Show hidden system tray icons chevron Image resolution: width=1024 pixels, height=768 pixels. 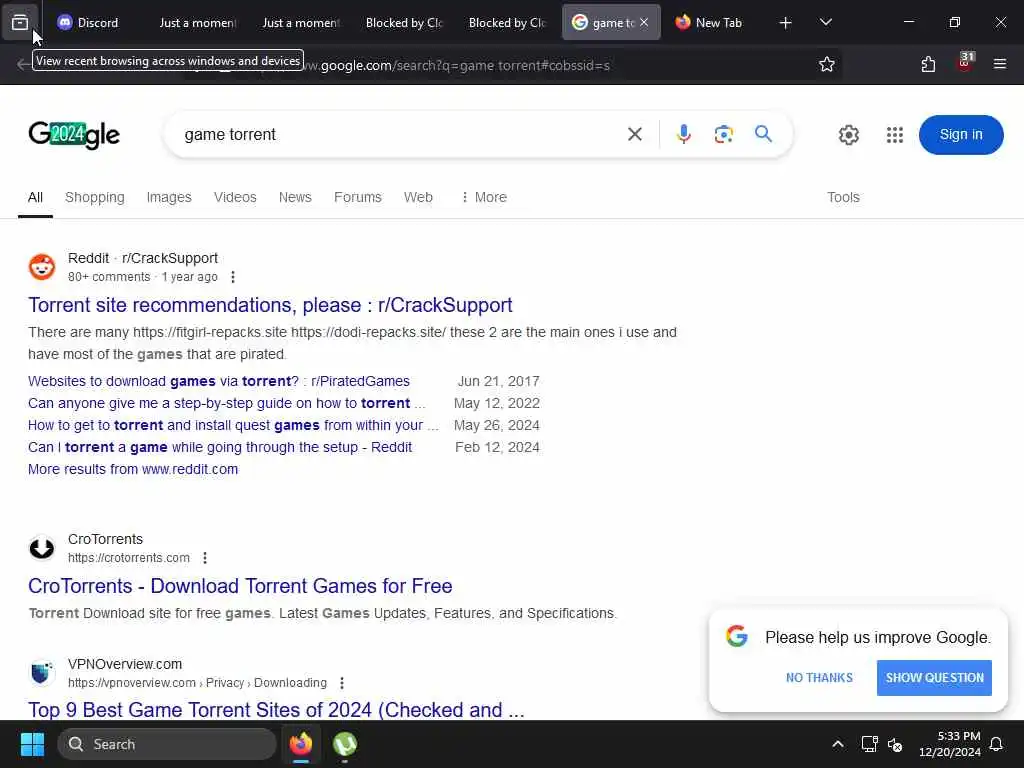(x=838, y=744)
